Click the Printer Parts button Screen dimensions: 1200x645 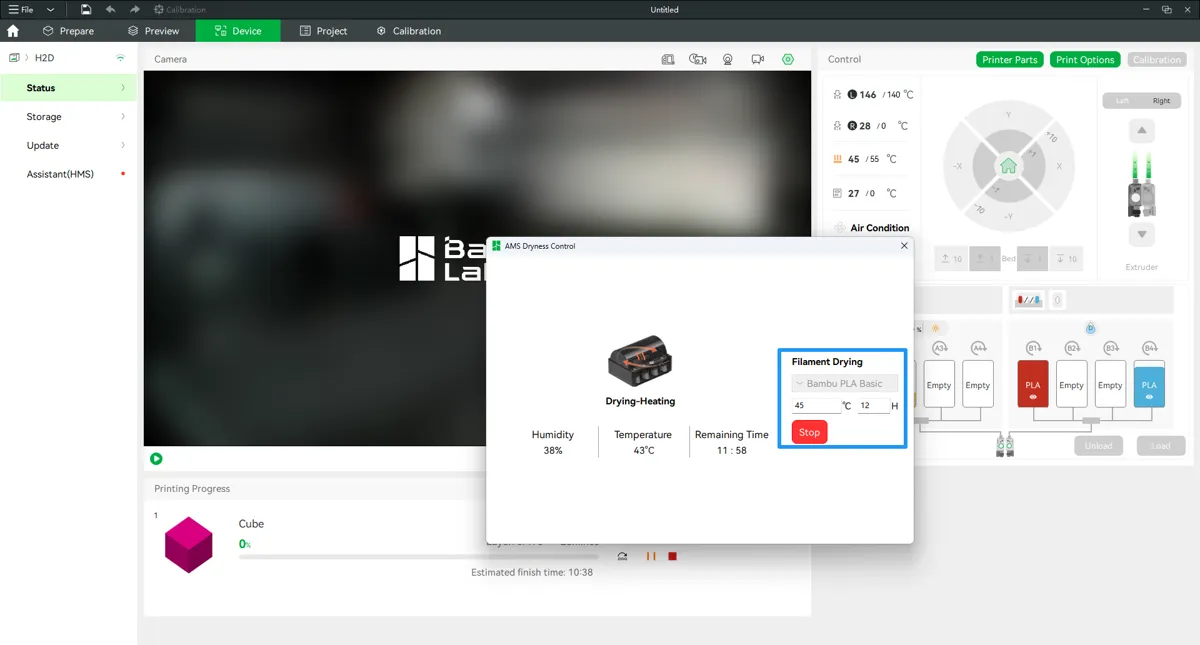(x=1010, y=60)
